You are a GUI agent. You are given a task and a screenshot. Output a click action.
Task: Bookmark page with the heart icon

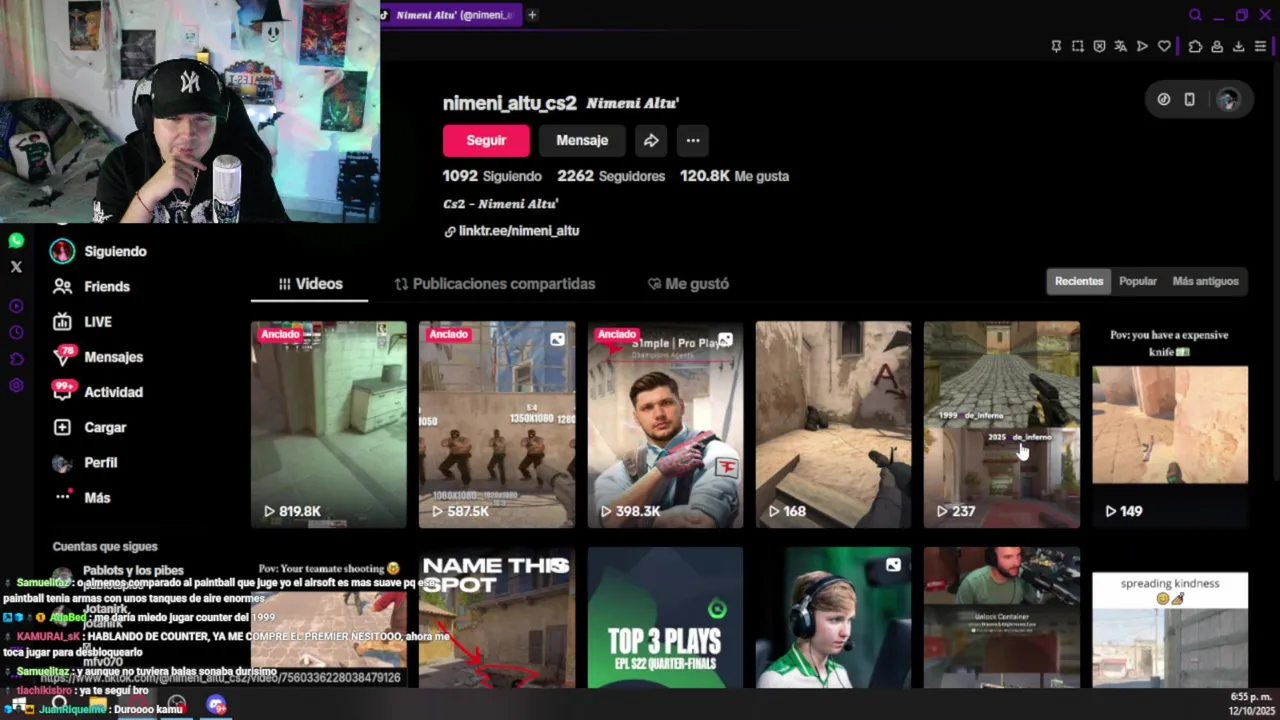coord(1164,46)
